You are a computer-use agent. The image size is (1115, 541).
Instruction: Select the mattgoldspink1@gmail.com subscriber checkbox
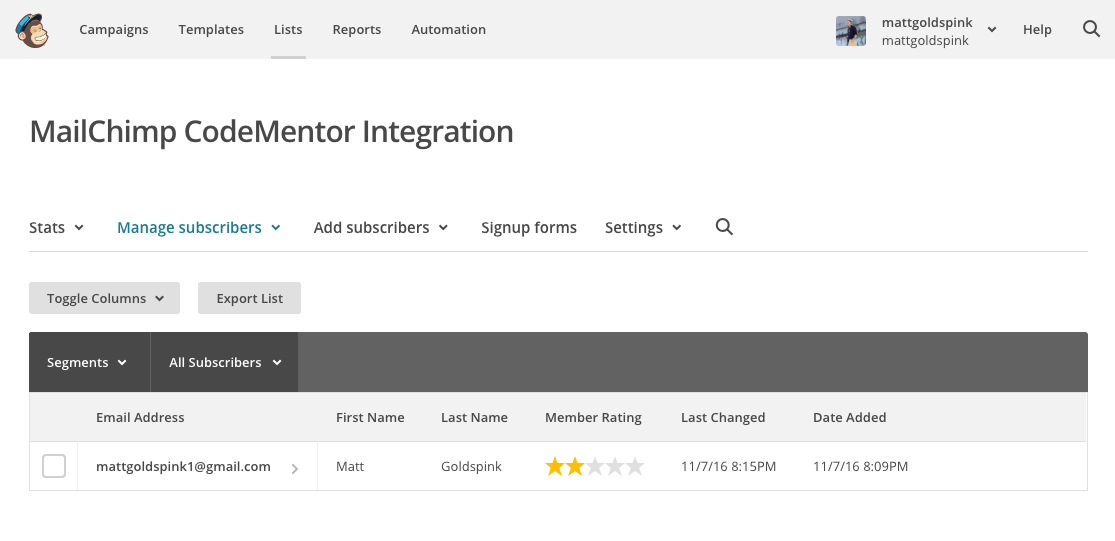(x=54, y=466)
